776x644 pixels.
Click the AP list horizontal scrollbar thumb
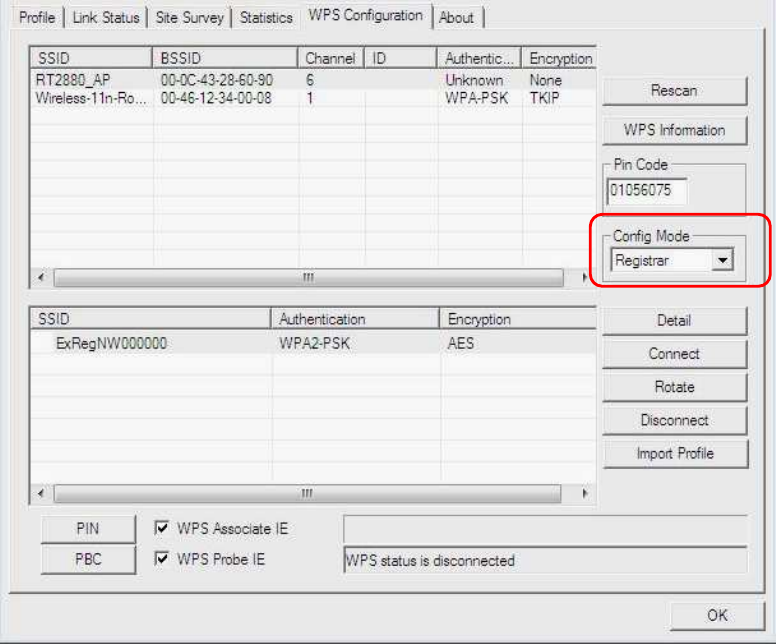click(308, 278)
